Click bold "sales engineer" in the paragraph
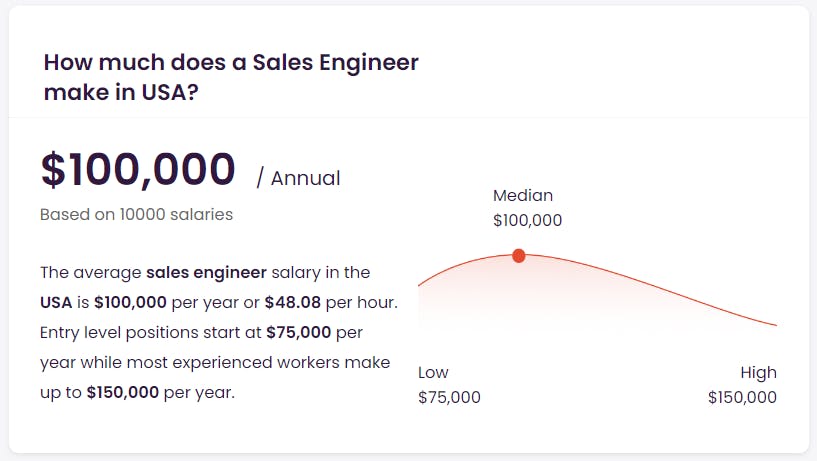The width and height of the screenshot is (817, 461). tap(206, 272)
